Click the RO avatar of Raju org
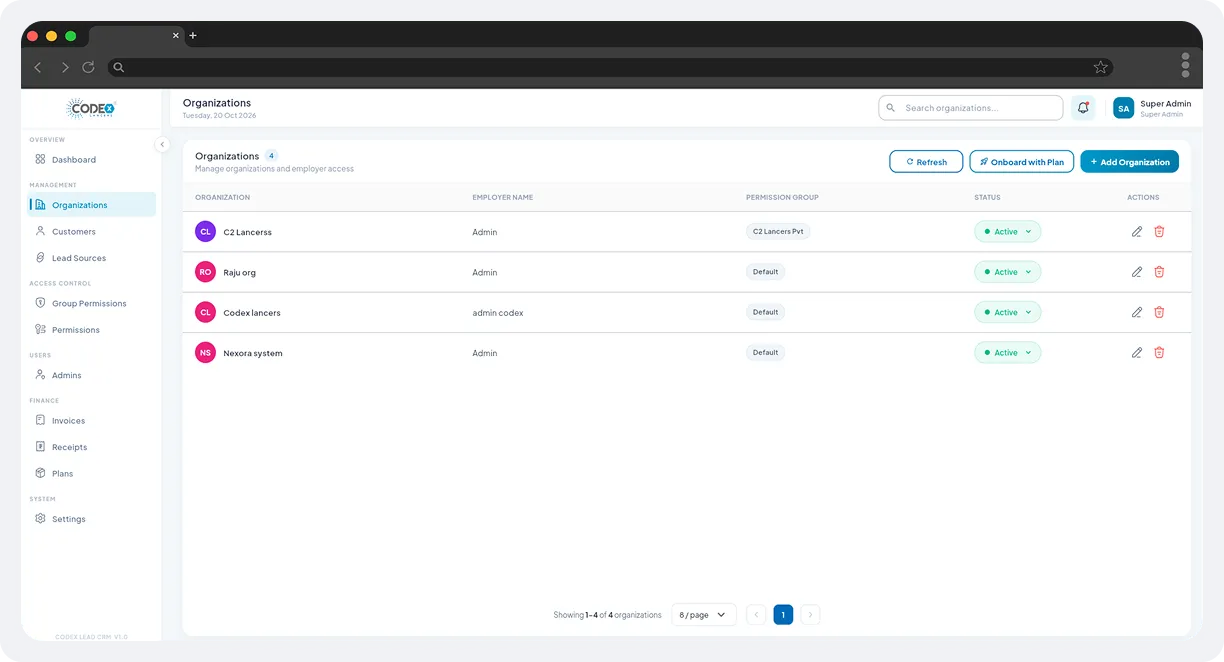 (205, 272)
